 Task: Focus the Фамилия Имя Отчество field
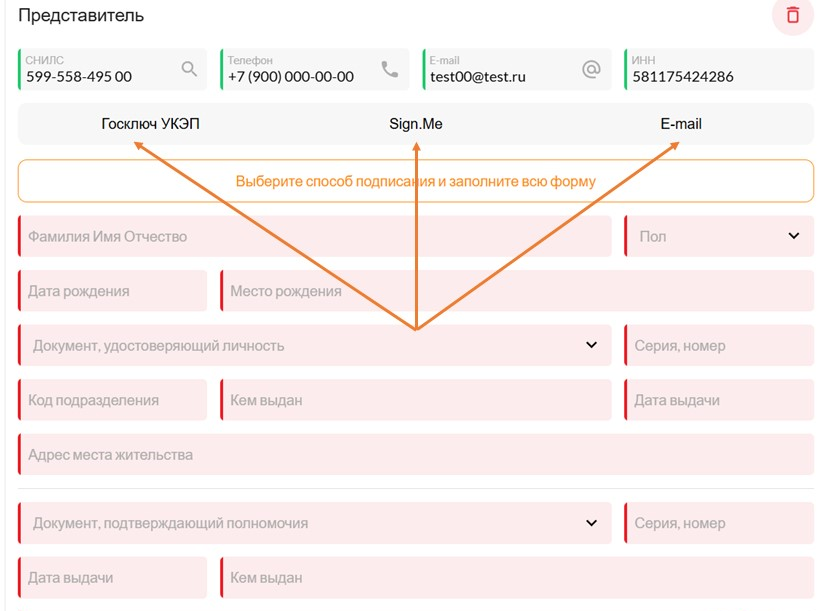[315, 236]
